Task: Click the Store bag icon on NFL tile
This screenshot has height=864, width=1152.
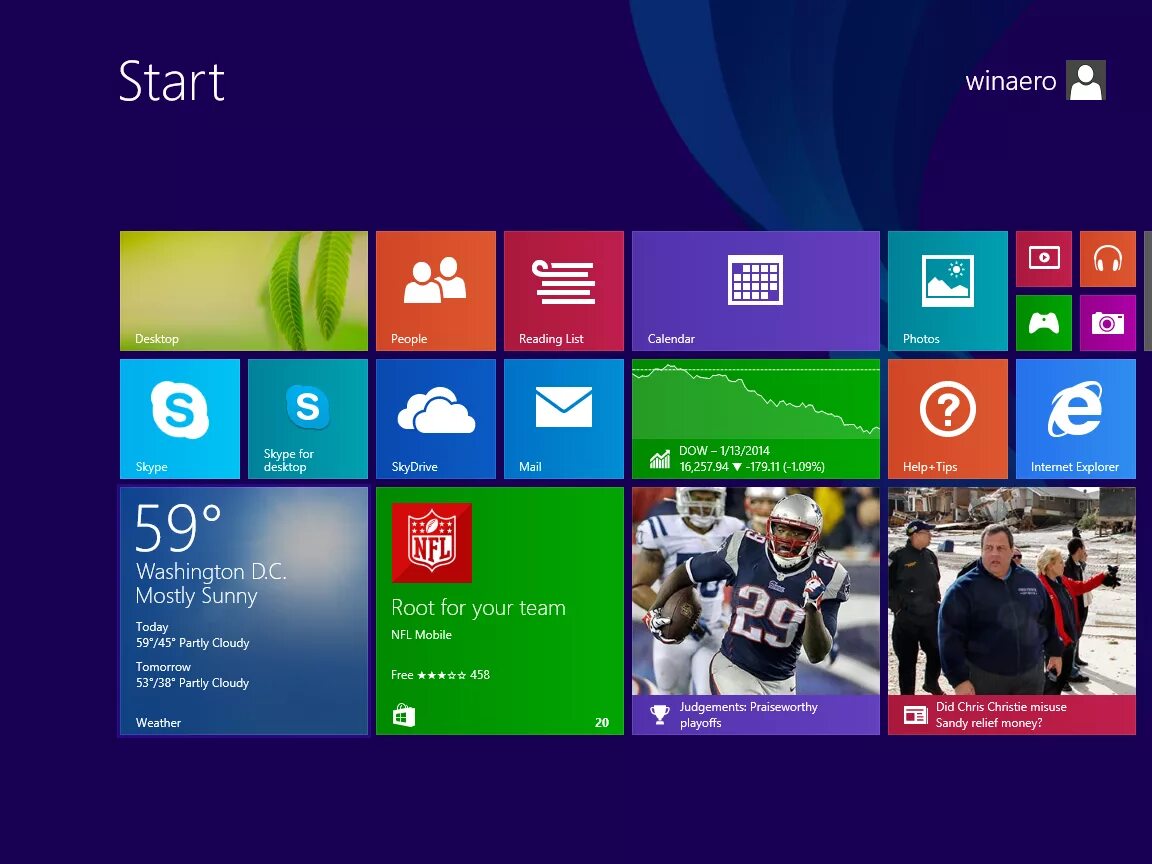Action: (x=403, y=715)
